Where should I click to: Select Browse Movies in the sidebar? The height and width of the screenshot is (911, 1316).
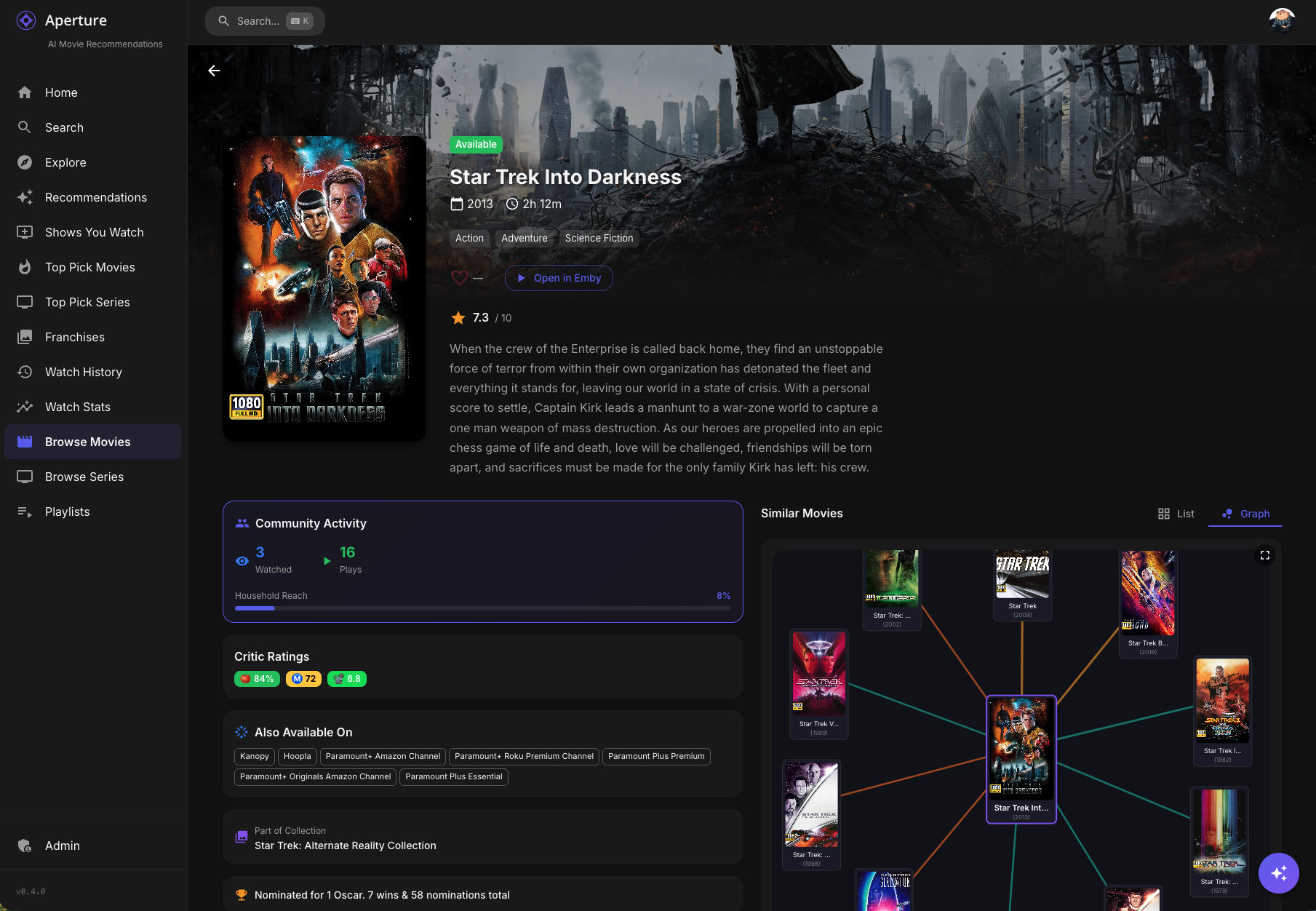(x=92, y=442)
